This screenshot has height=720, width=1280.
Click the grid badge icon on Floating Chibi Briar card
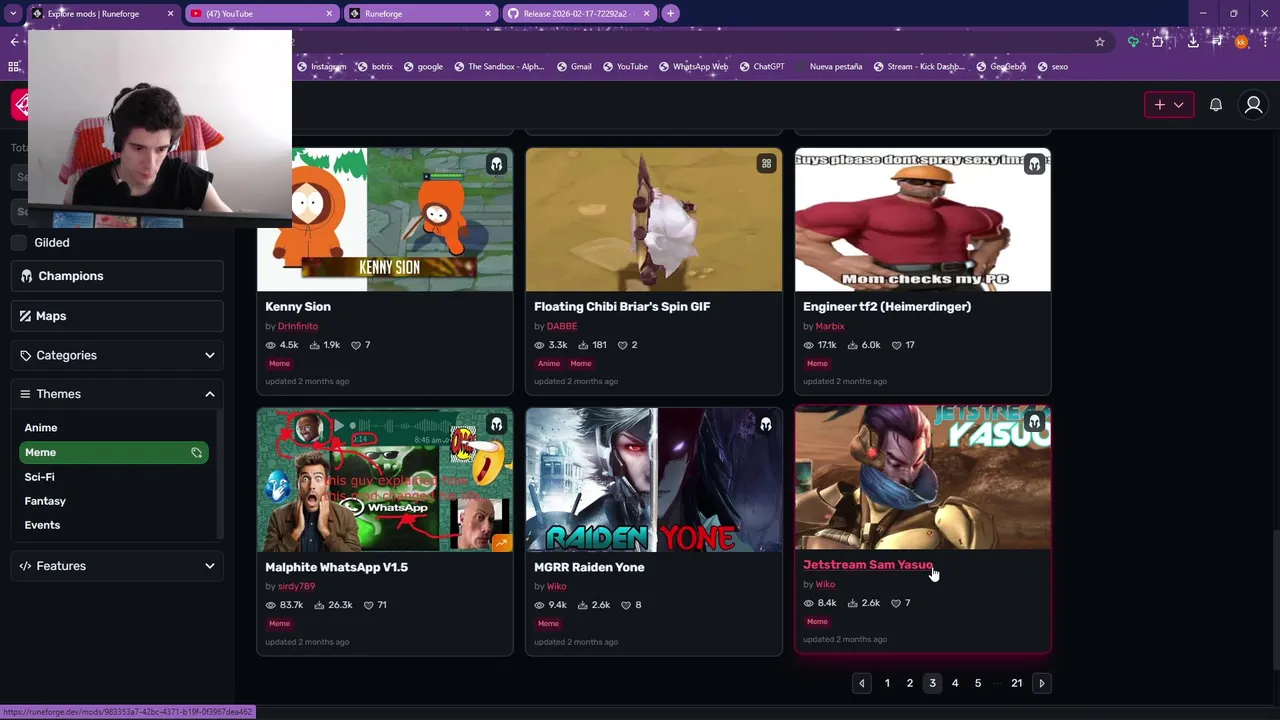click(x=766, y=164)
